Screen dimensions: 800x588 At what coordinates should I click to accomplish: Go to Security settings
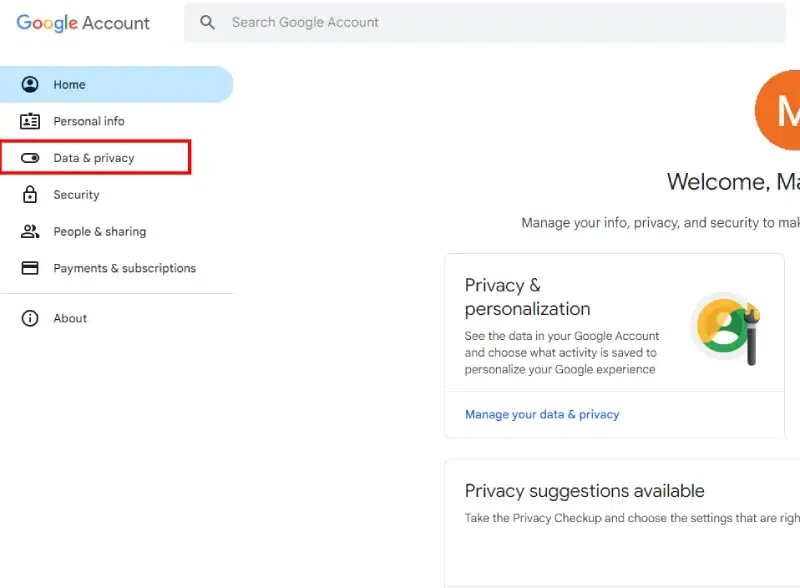76,195
